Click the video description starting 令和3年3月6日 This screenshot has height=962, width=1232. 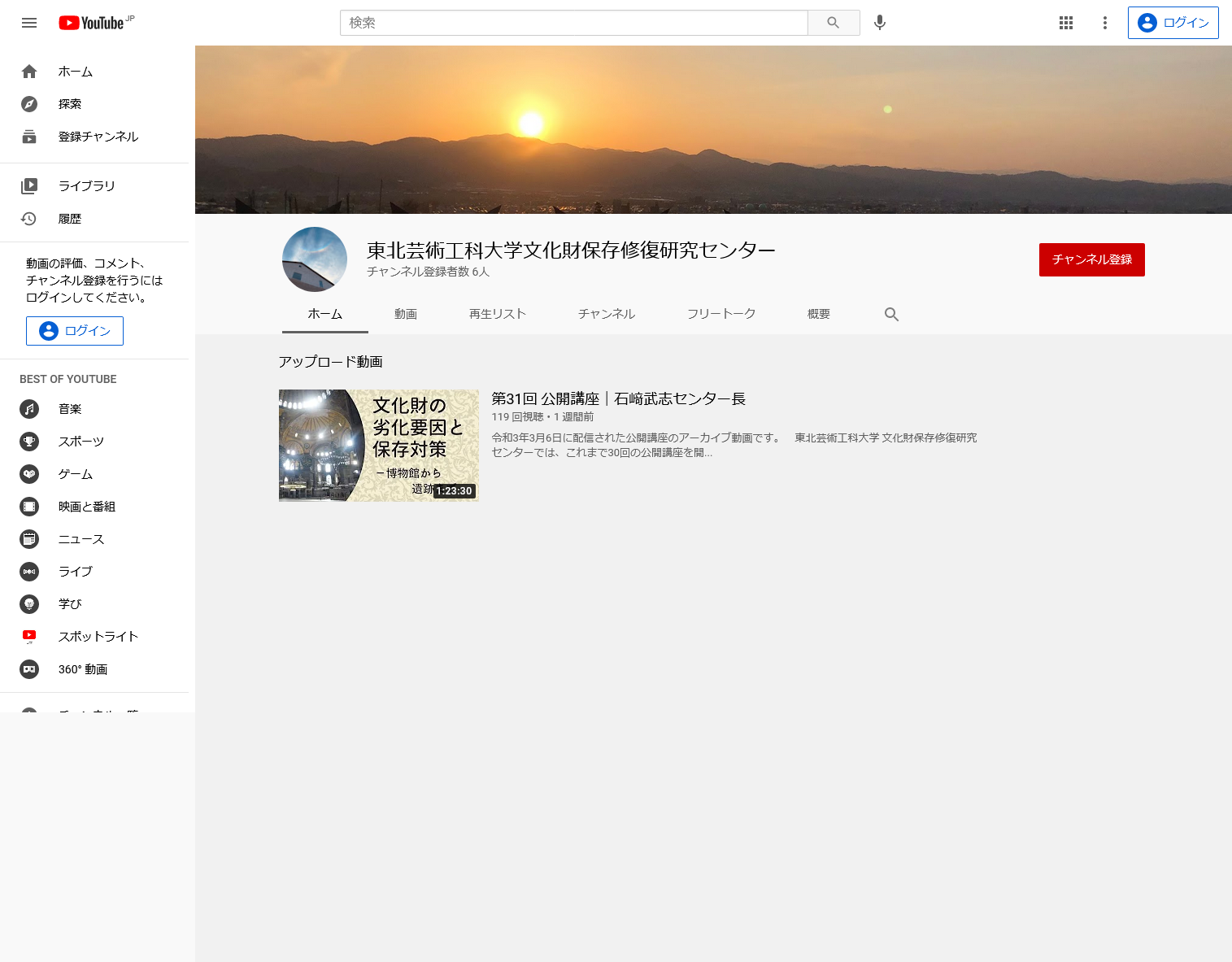pyautogui.click(x=734, y=445)
